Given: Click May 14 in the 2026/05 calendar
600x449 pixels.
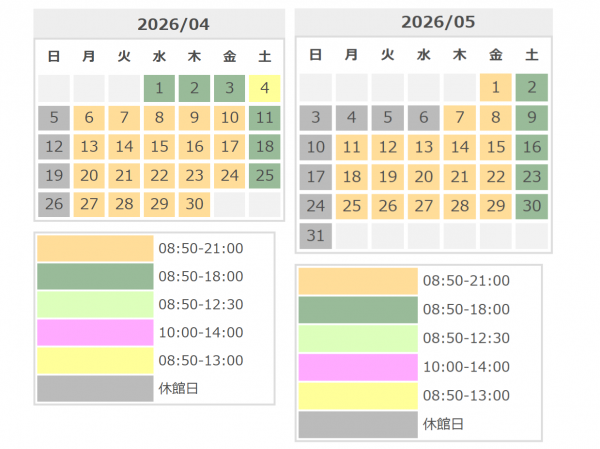Looking at the screenshot, I should (460, 147).
